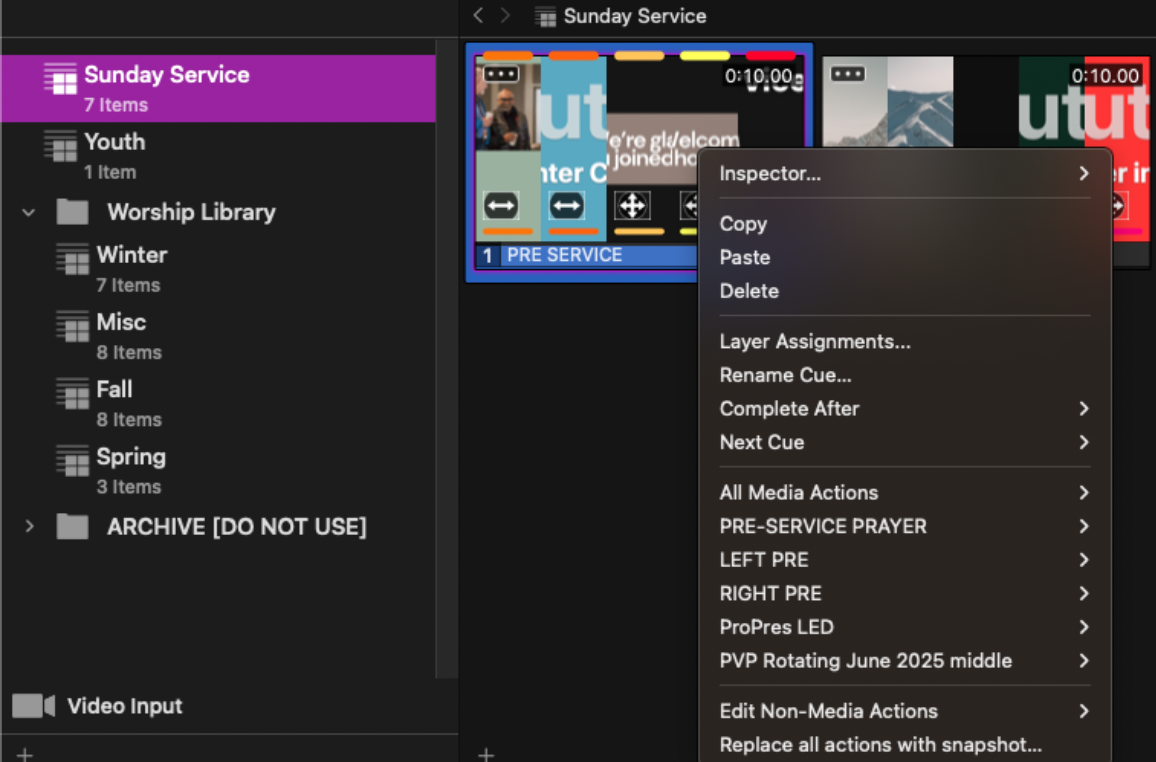Expand the ARCHIVE [DO NOT USE] folder

29,526
